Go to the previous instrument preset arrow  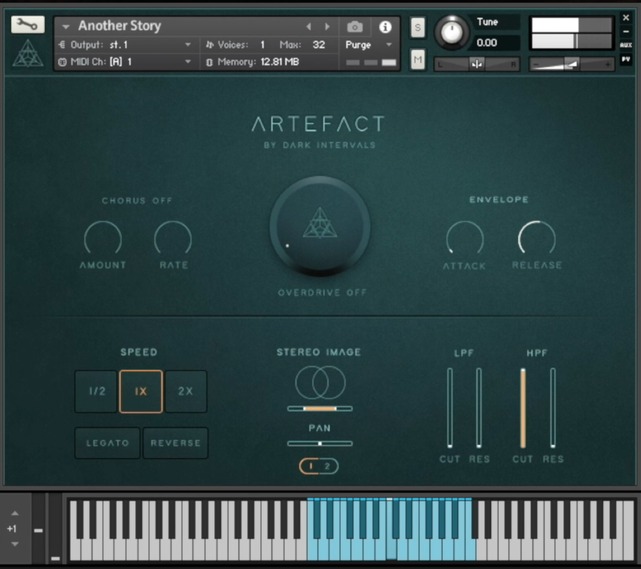pos(308,27)
